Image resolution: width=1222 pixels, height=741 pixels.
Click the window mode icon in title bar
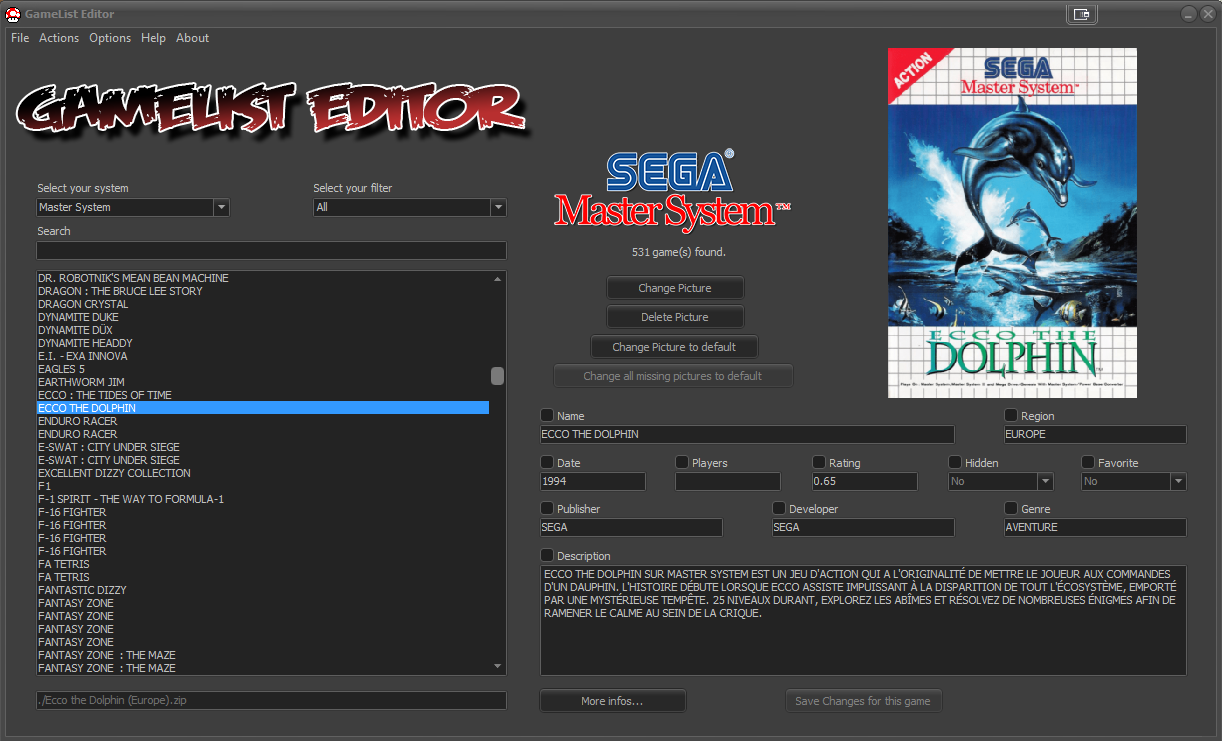click(1081, 14)
